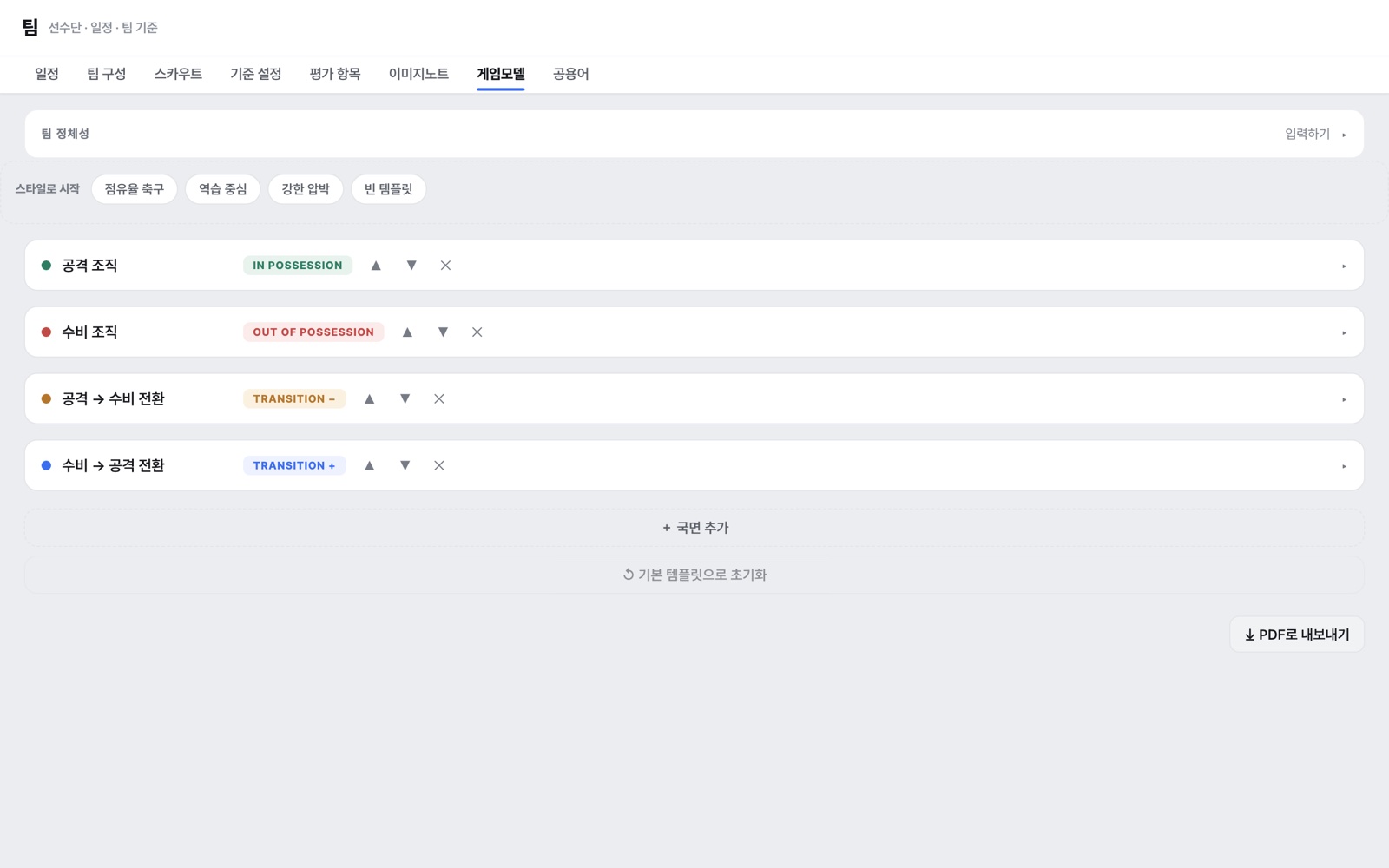The width and height of the screenshot is (1389, 868).
Task: Remove the 수비 조직 phase
Action: (477, 332)
